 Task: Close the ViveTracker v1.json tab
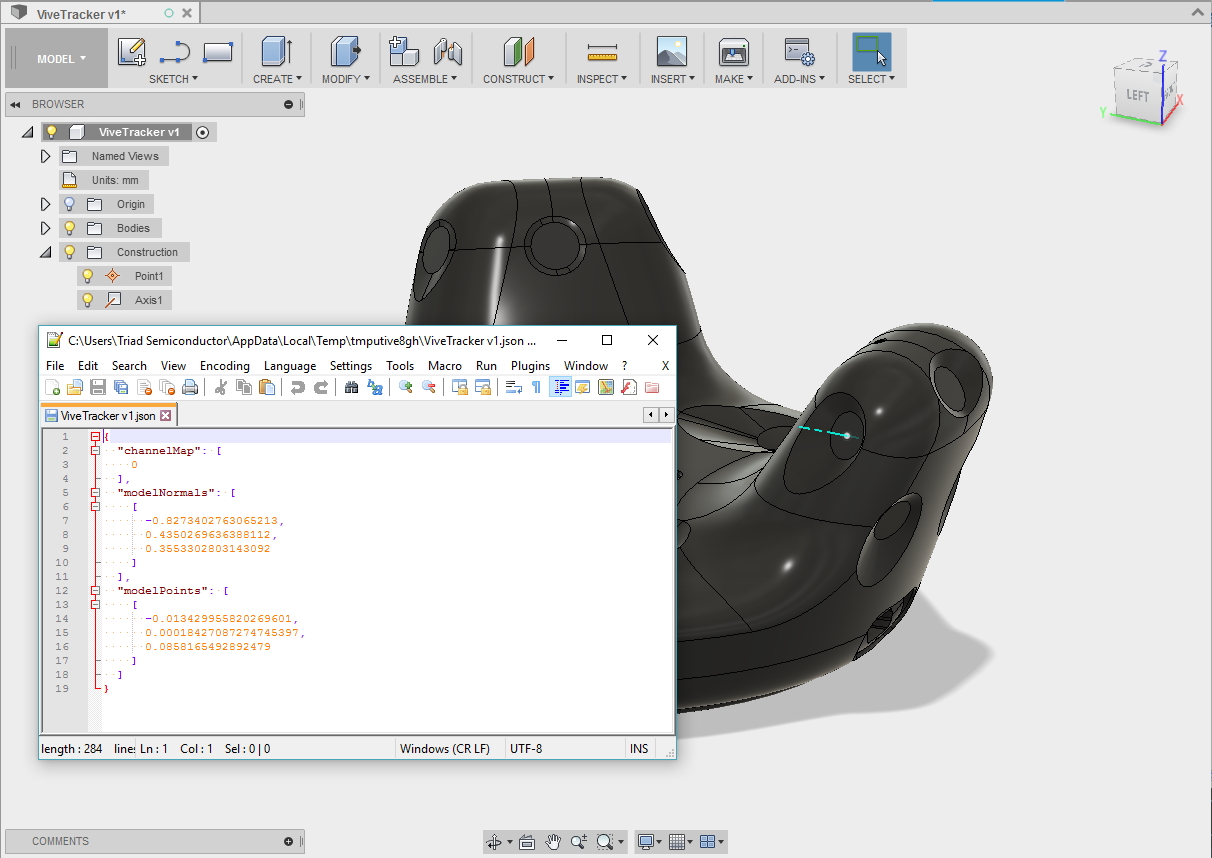166,416
